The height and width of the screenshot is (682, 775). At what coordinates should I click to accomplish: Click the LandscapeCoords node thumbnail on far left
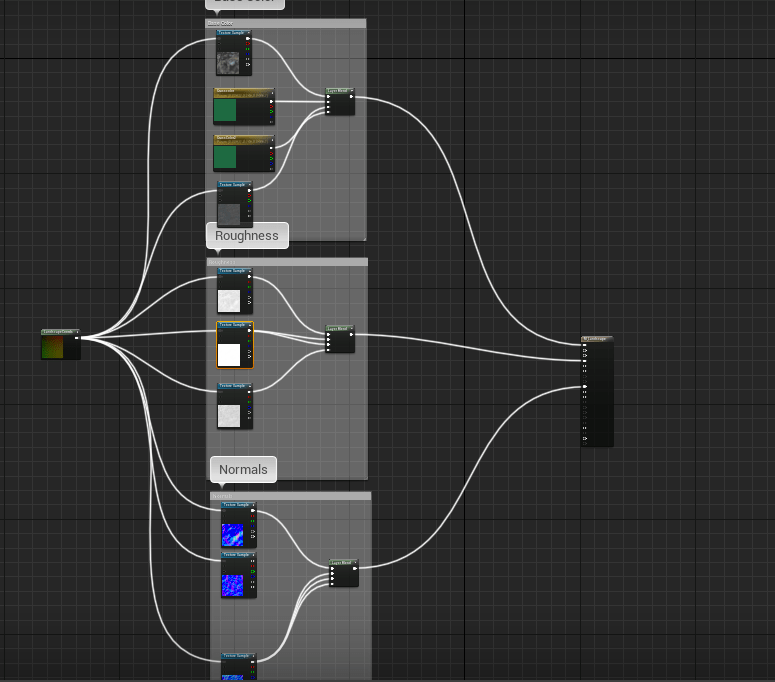coord(60,347)
